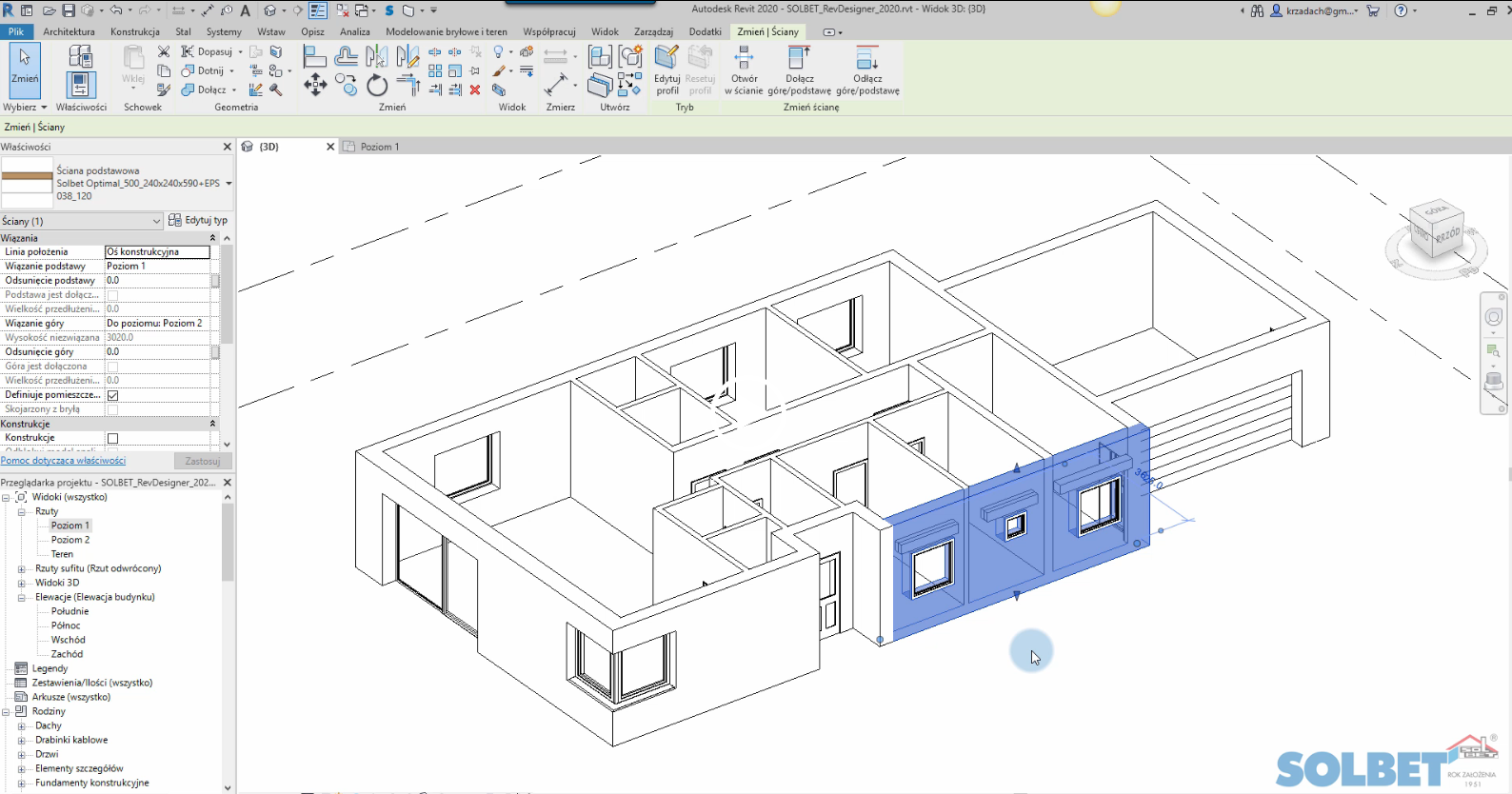The height and width of the screenshot is (794, 1512).
Task: Collapse the Wiązania properties section
Action: [212, 238]
